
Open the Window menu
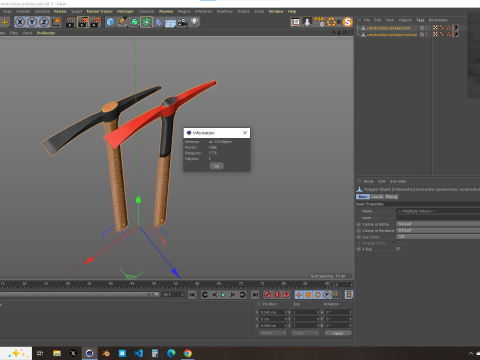coord(276,11)
